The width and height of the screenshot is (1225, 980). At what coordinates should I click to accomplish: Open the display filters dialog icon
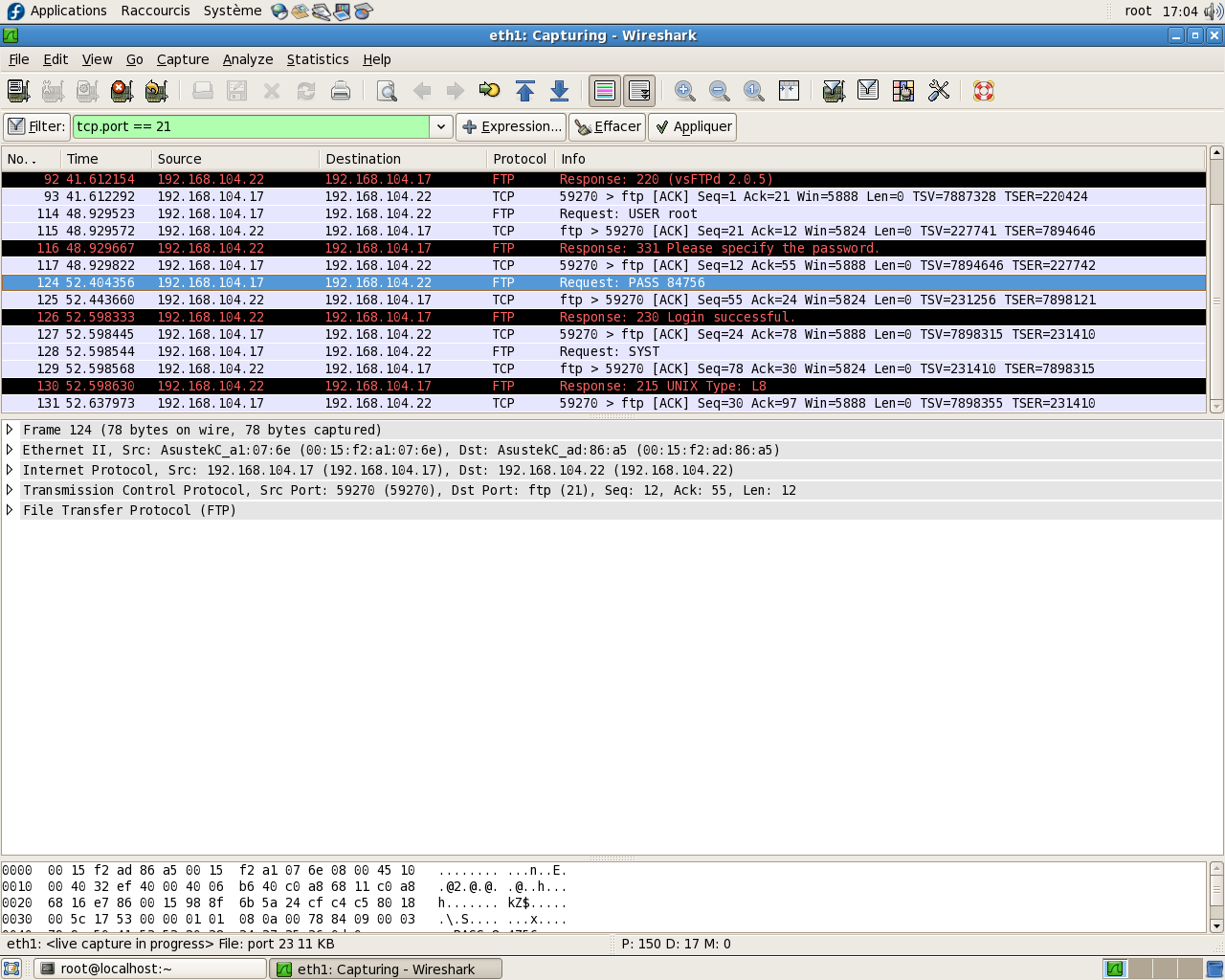pyautogui.click(x=869, y=91)
